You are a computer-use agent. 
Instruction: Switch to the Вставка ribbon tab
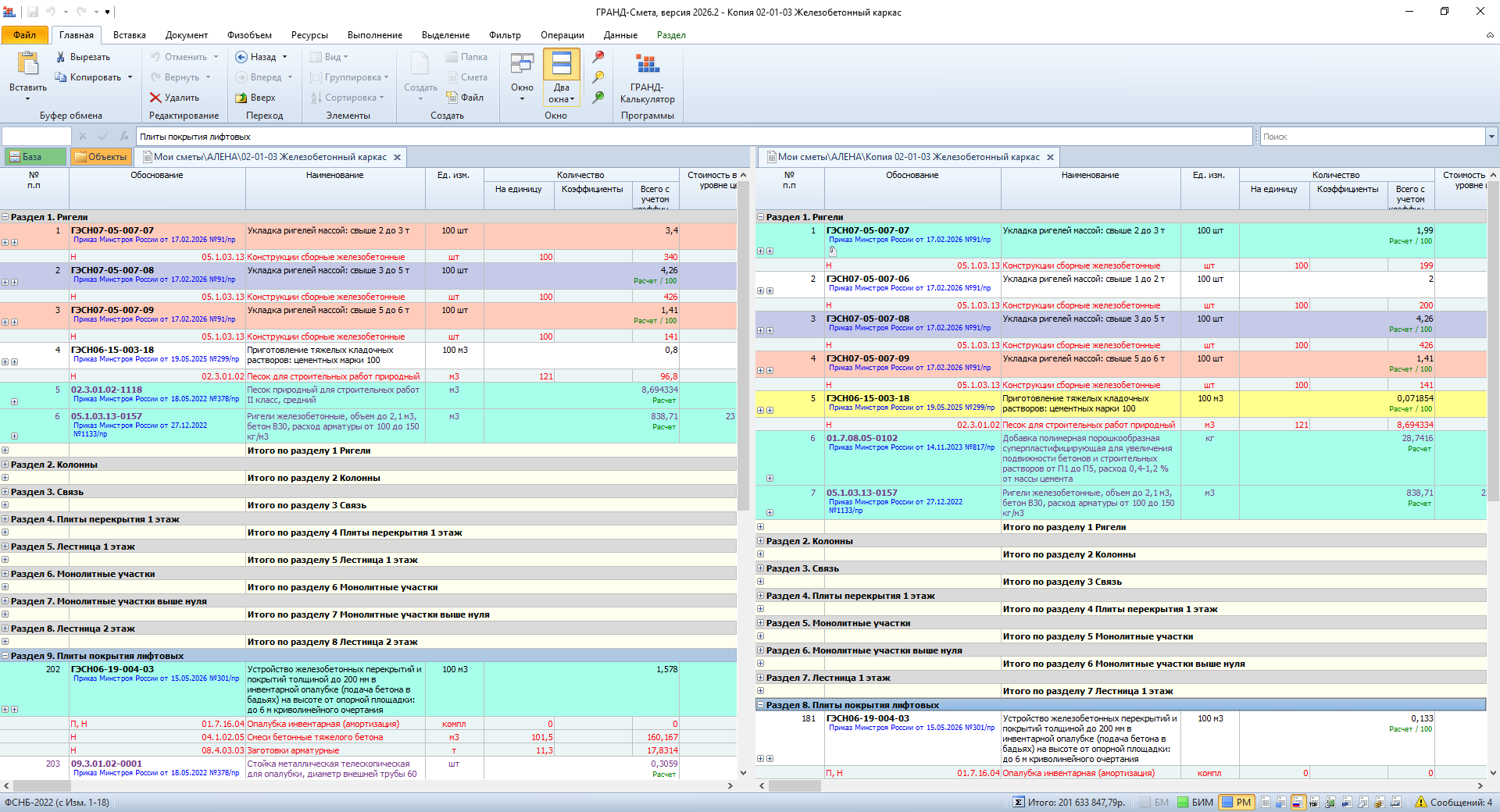130,35
